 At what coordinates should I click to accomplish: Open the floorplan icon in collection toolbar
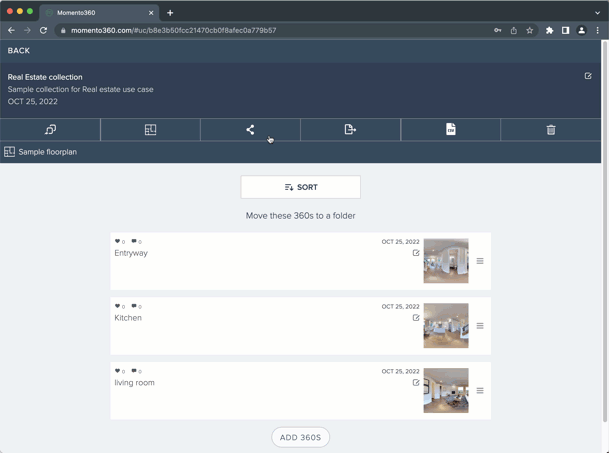150,129
